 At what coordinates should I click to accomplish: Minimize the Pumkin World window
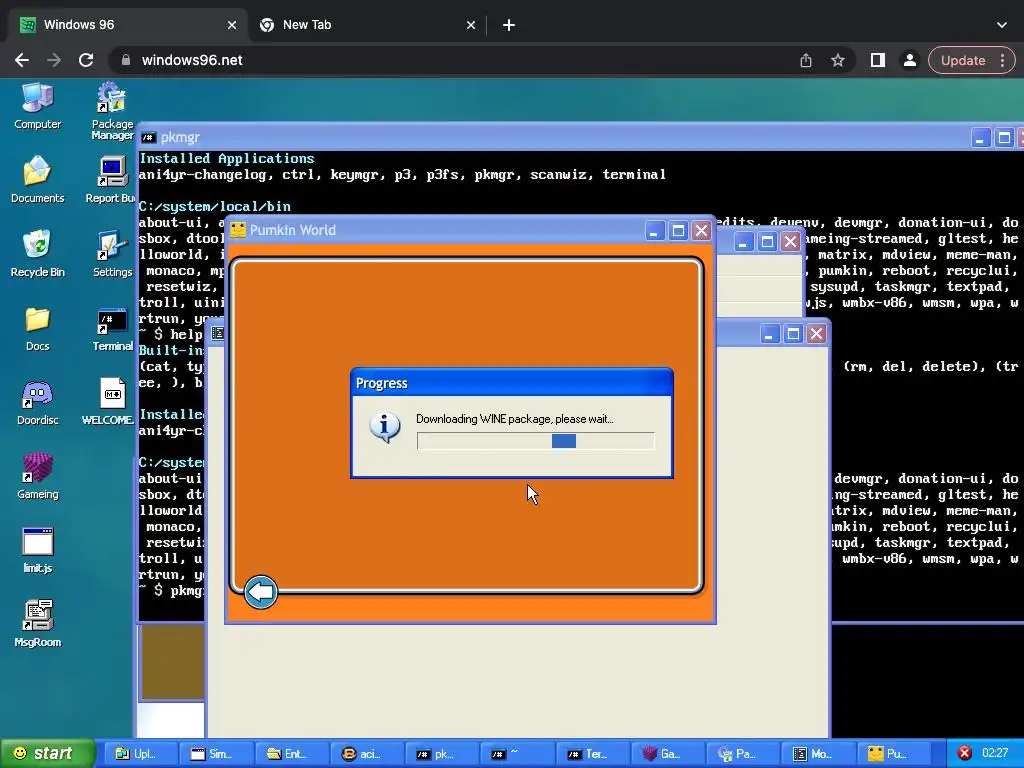point(654,231)
